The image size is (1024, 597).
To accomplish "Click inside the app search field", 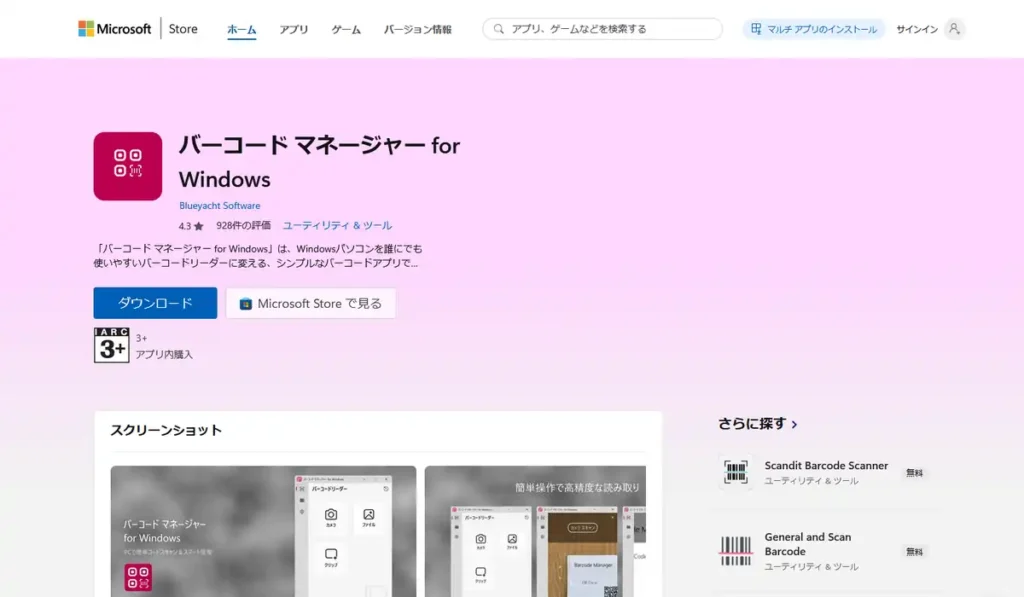I will click(x=600, y=28).
